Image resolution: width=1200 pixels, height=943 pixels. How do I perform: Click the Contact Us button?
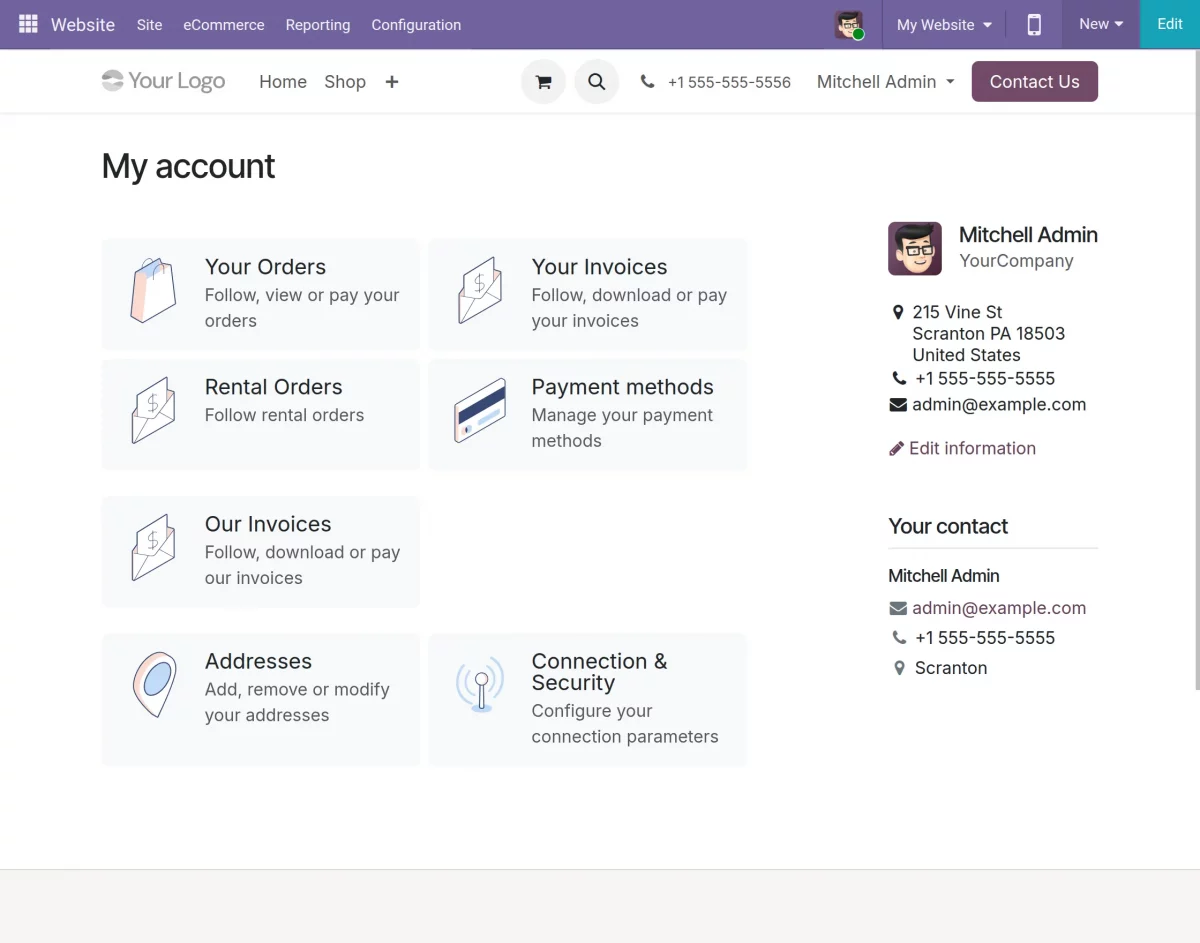[x=1035, y=82]
